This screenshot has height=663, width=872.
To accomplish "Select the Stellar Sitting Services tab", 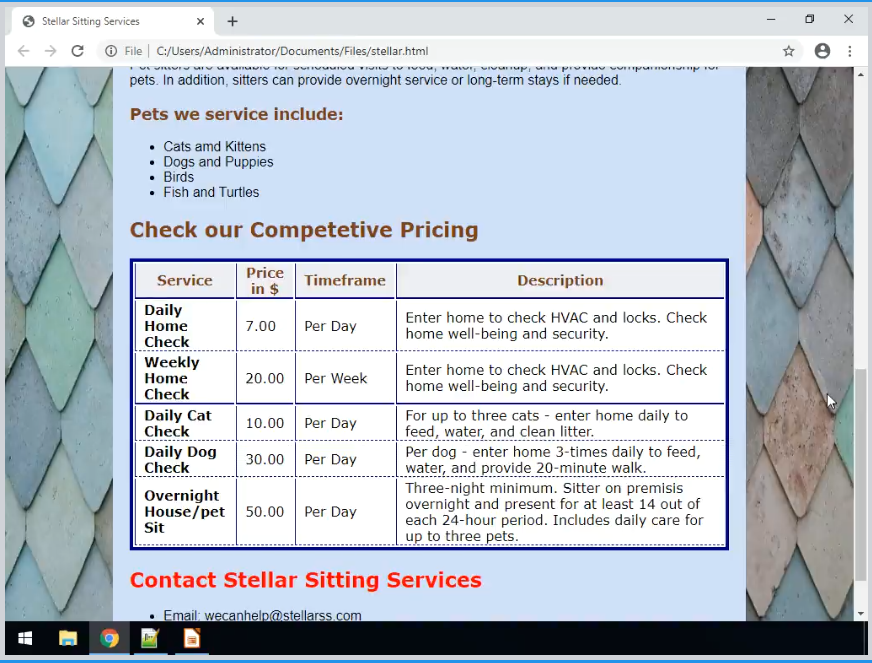I will tap(111, 21).
